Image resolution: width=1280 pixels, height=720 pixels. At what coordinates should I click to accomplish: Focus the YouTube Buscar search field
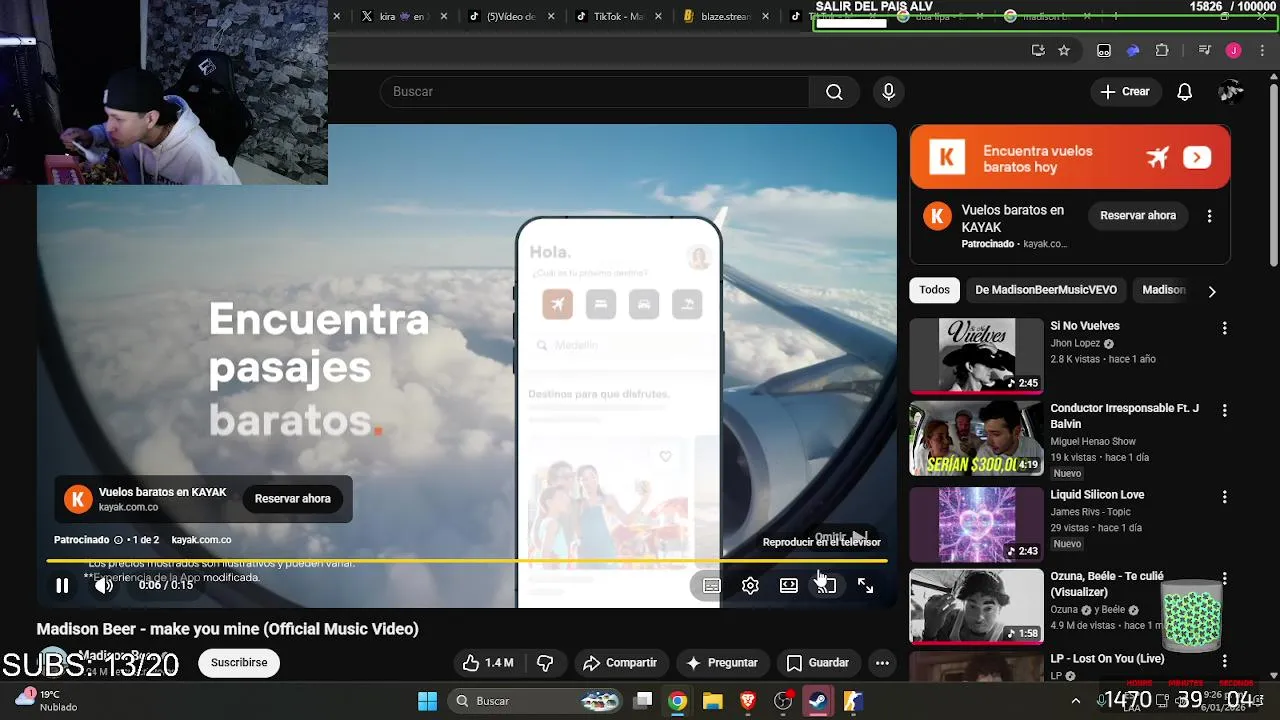coord(595,92)
